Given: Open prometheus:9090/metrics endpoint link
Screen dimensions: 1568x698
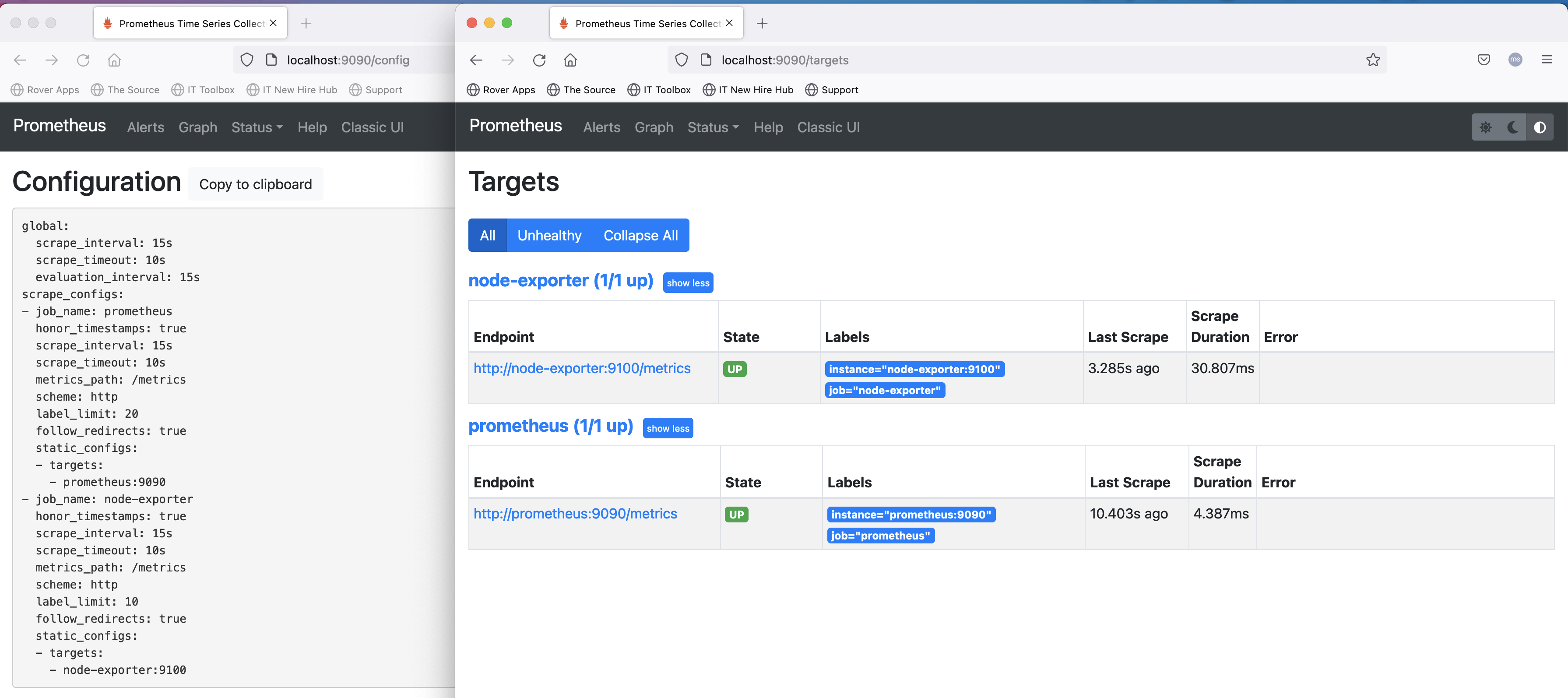Looking at the screenshot, I should pos(575,514).
